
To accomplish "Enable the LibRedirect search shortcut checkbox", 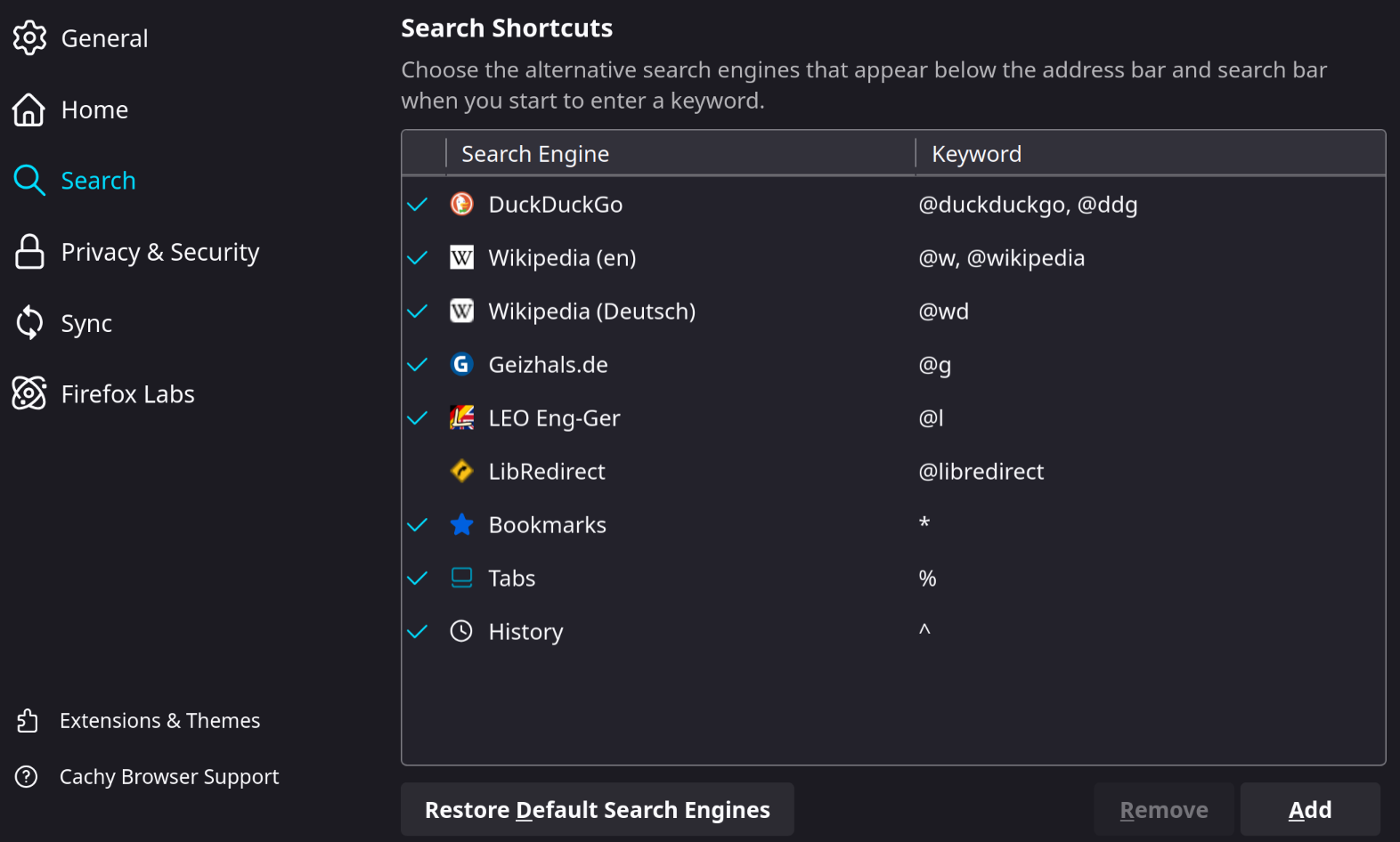I will click(418, 471).
